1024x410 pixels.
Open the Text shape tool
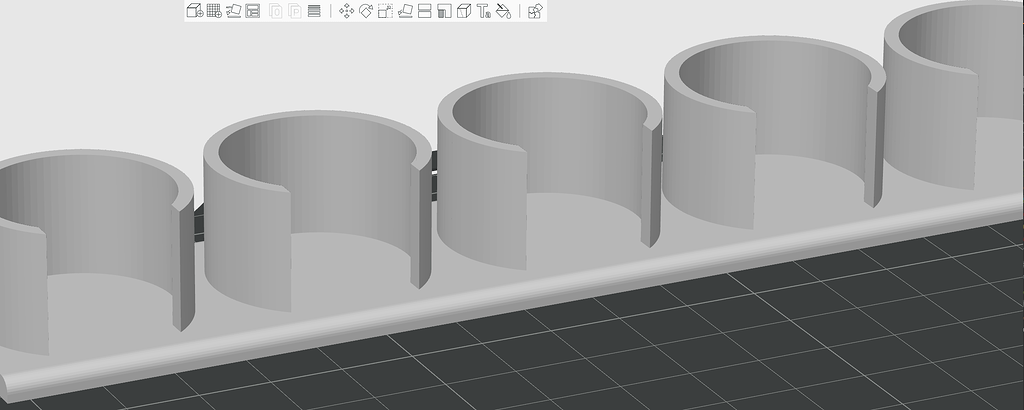483,11
